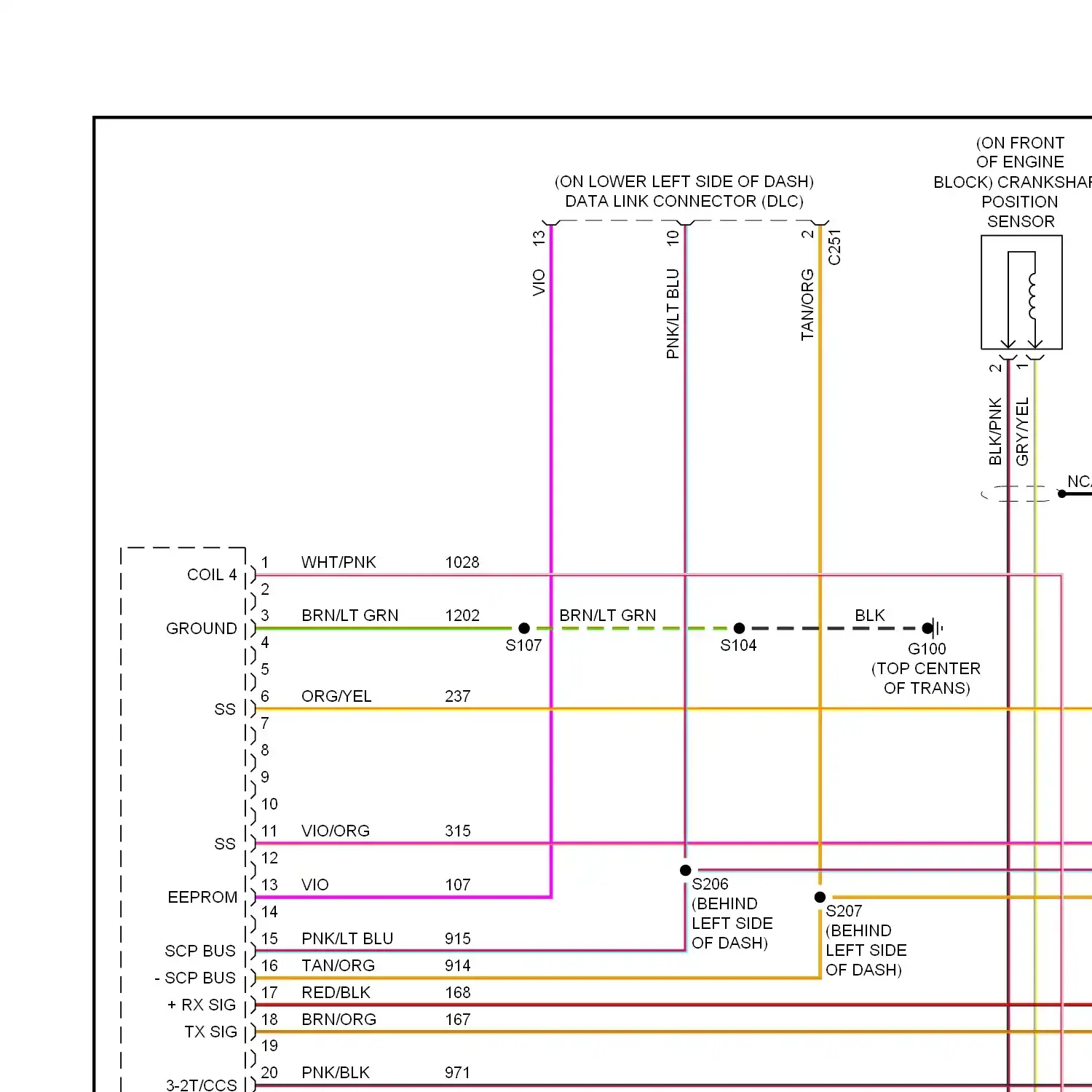This screenshot has height=1092, width=1092.
Task: Click circuit number 168
Action: pos(458,992)
